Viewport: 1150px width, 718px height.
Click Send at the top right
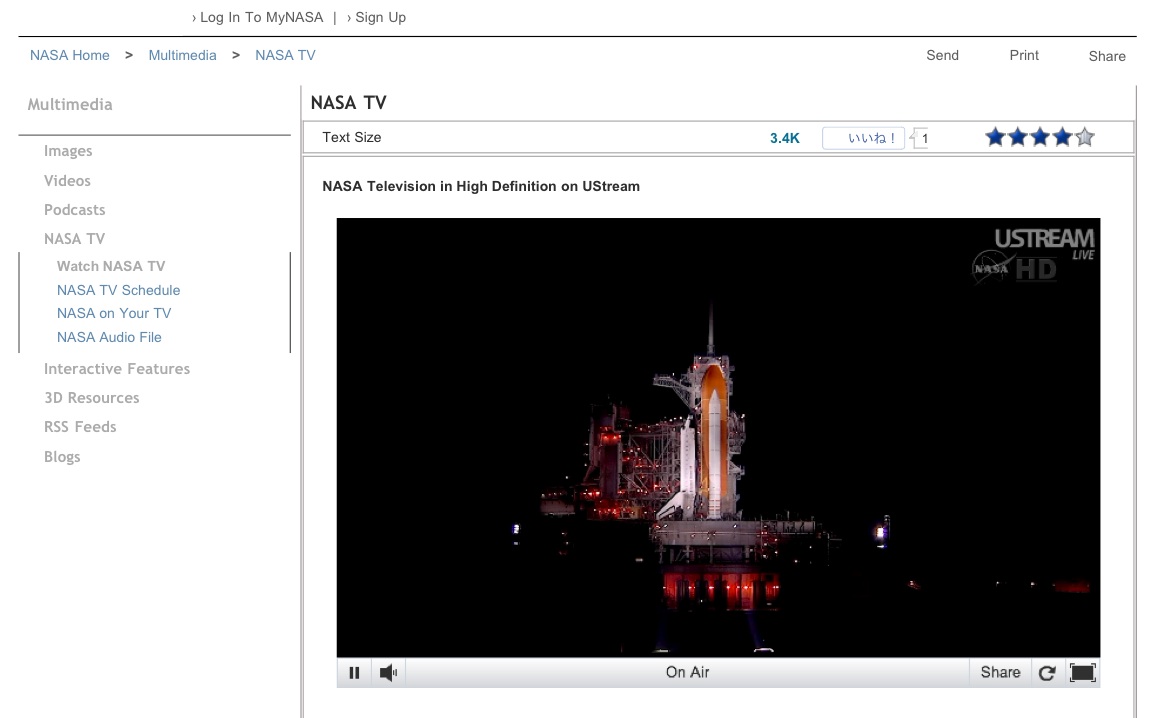[x=942, y=55]
